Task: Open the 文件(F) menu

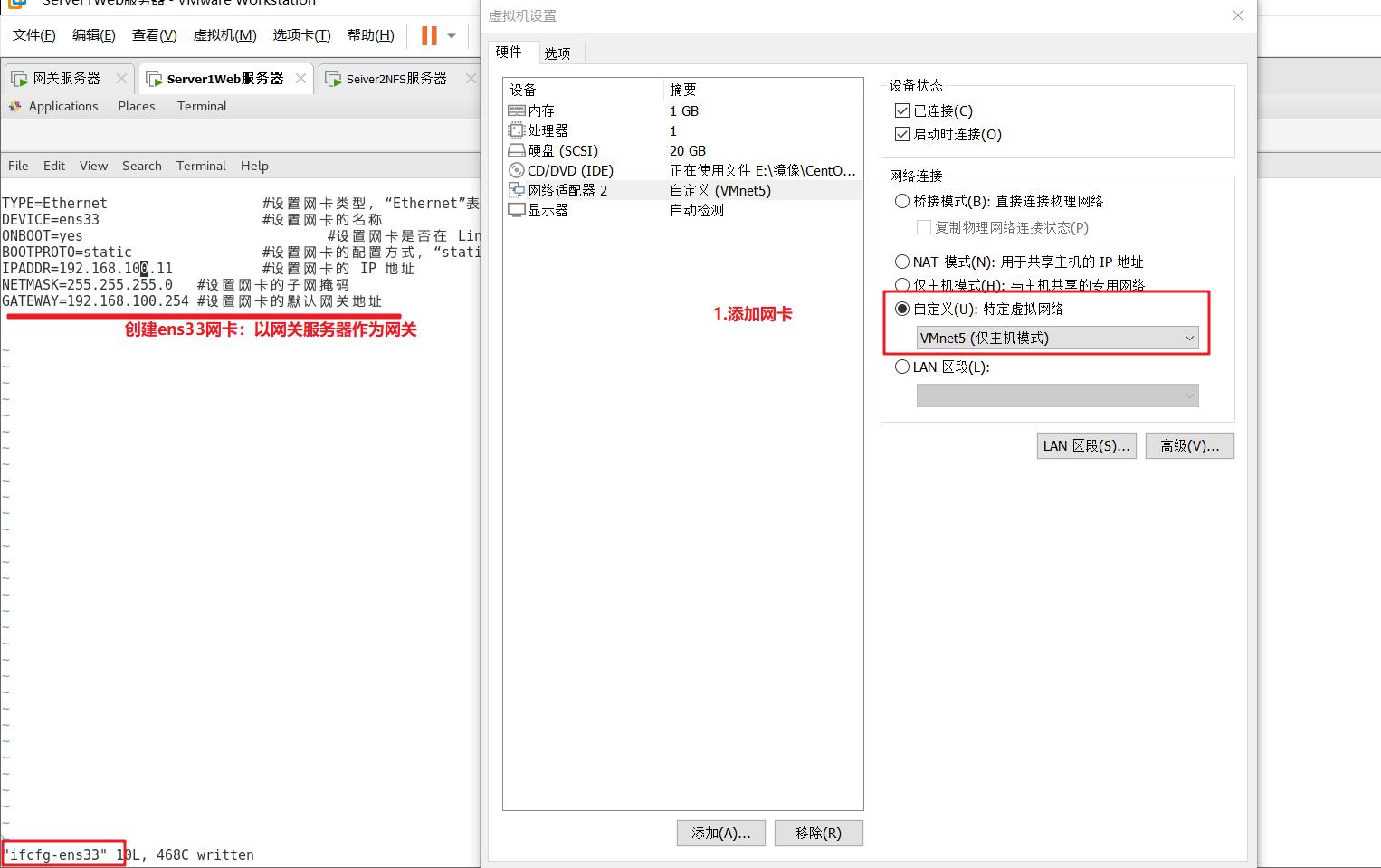Action: click(34, 35)
